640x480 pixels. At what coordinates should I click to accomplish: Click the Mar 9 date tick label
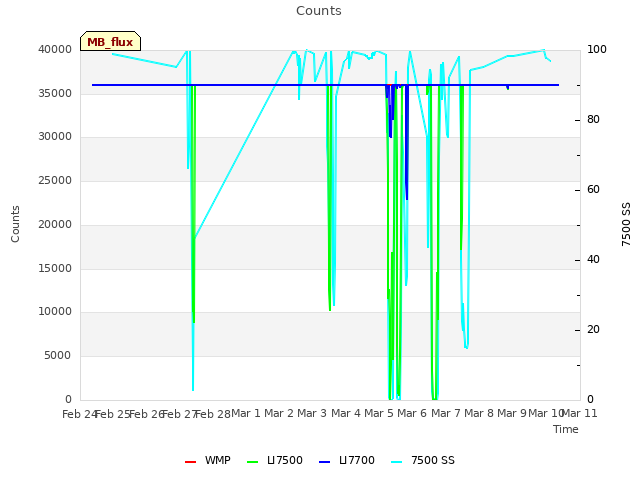(x=512, y=413)
